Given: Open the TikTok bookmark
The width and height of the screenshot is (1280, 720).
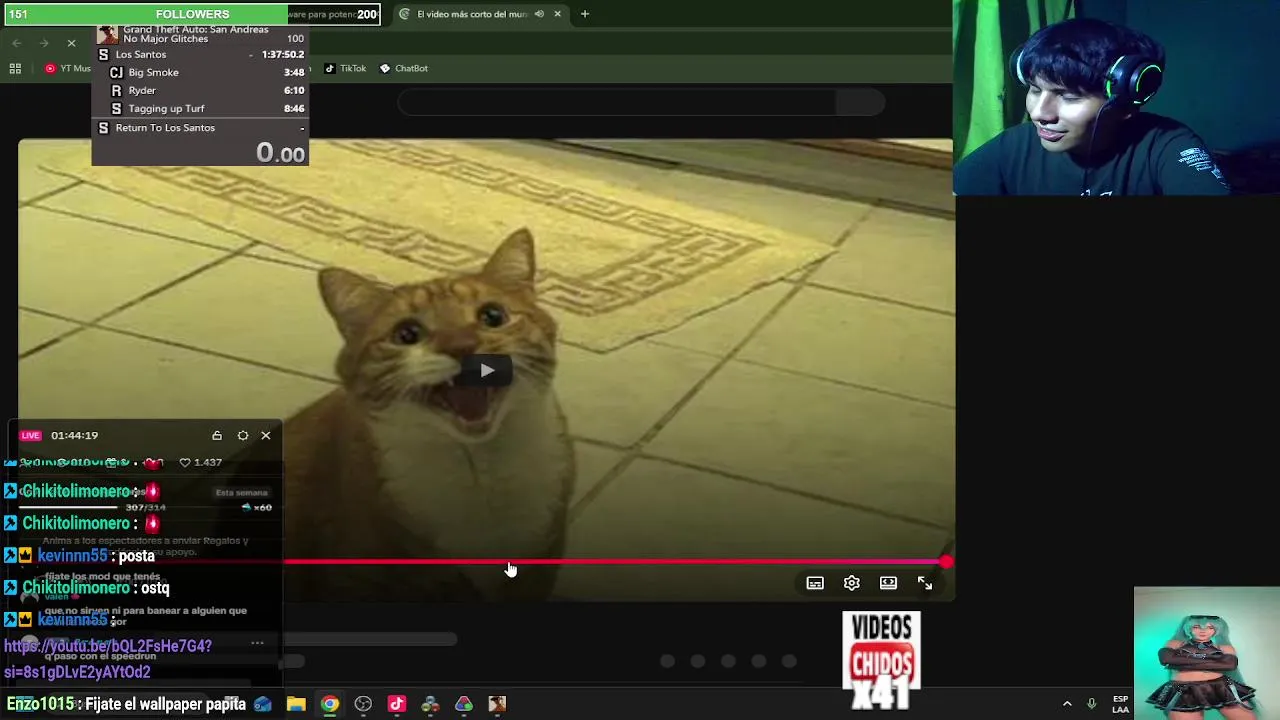Looking at the screenshot, I should 346,68.
